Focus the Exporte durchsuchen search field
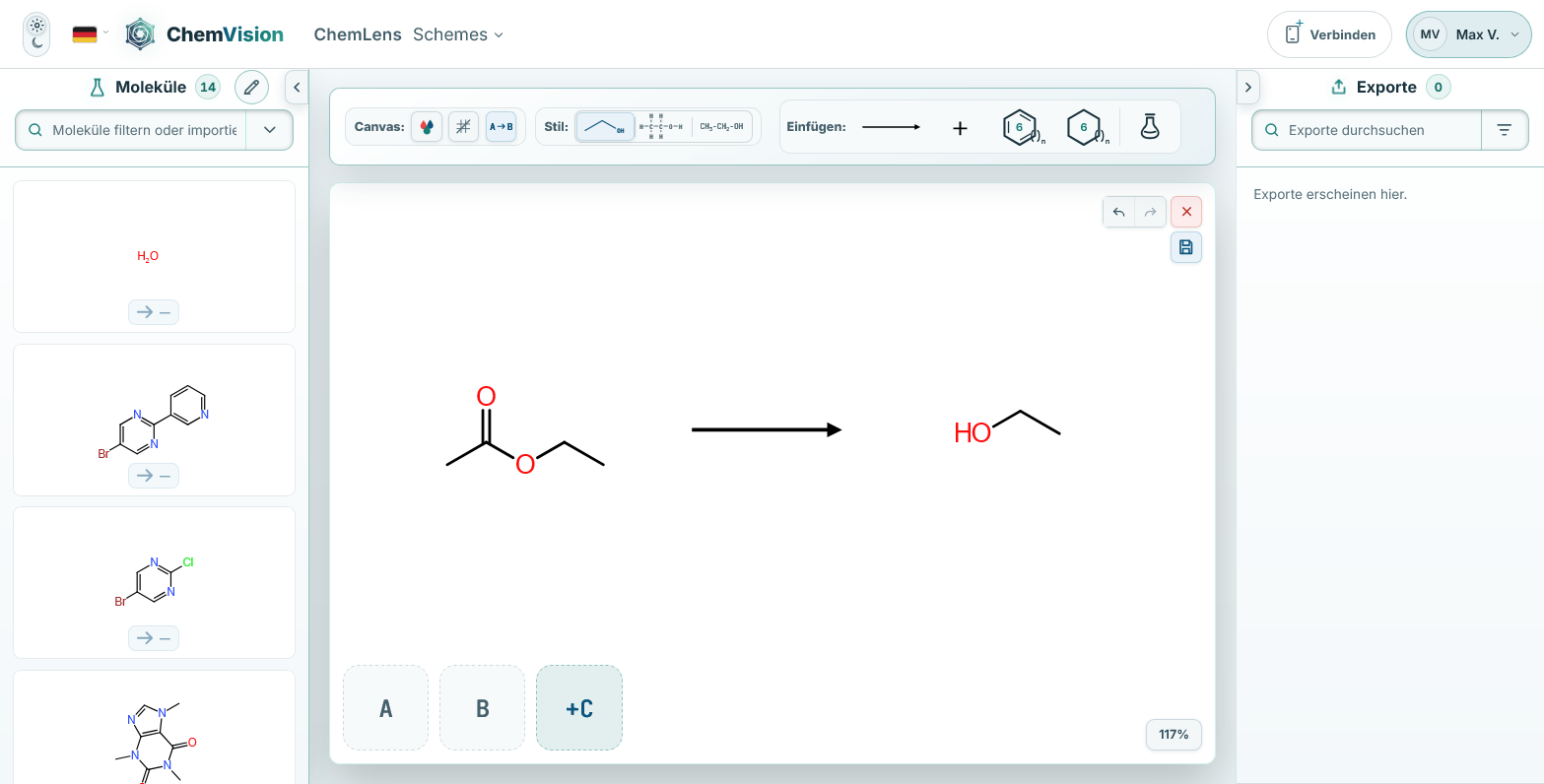This screenshot has width=1544, height=784. pos(1367,130)
